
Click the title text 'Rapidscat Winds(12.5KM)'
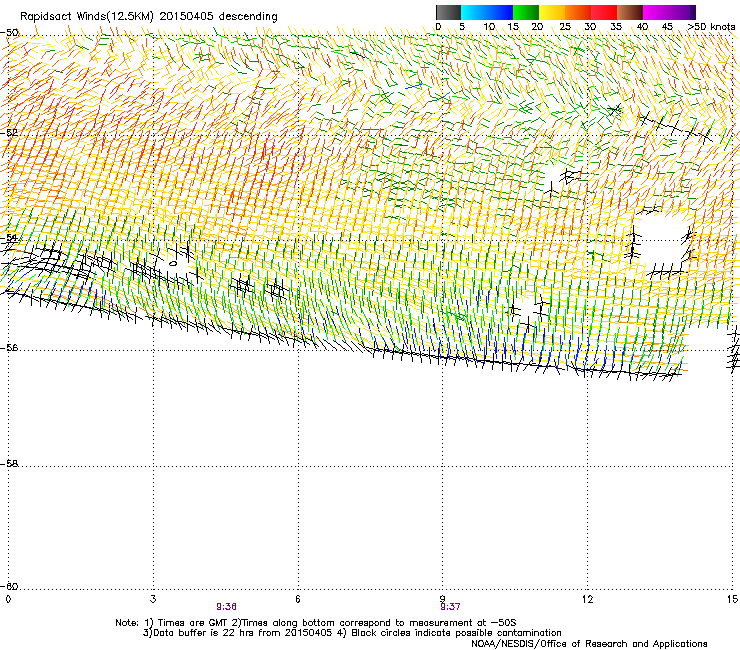(x=87, y=17)
